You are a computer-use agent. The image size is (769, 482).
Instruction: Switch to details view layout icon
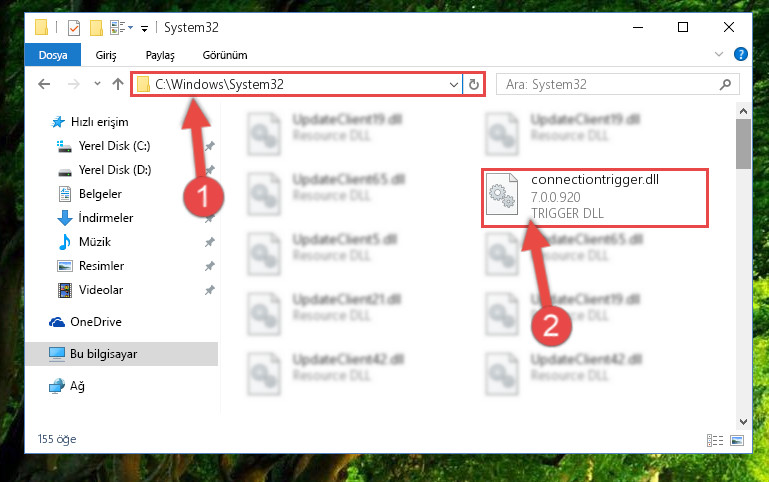(715, 440)
